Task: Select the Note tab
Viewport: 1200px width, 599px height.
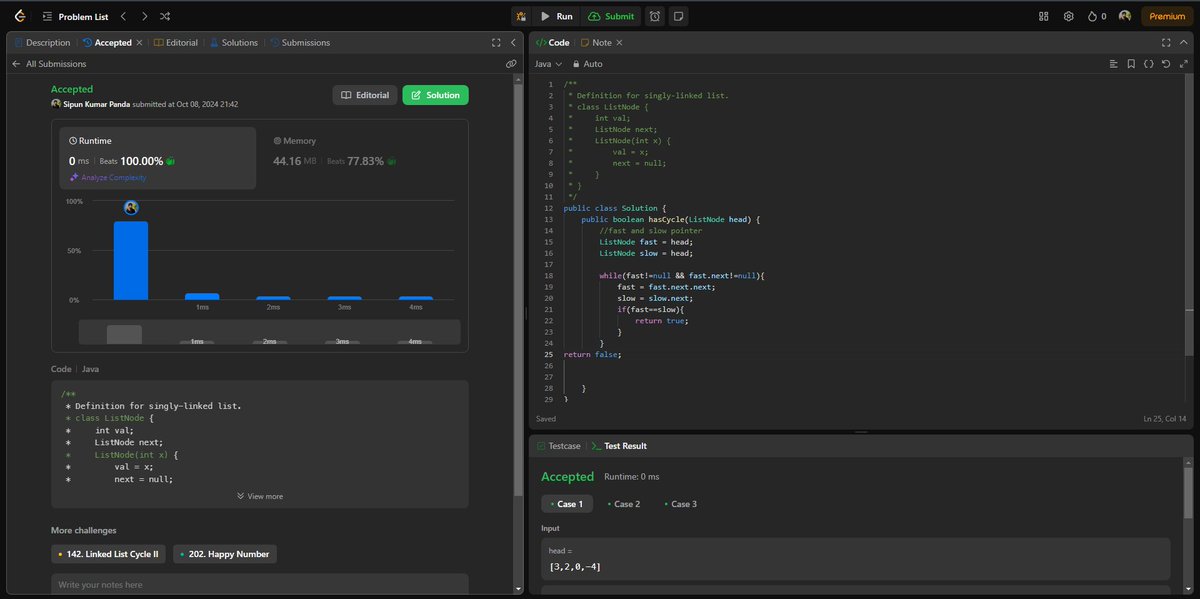Action: (596, 43)
